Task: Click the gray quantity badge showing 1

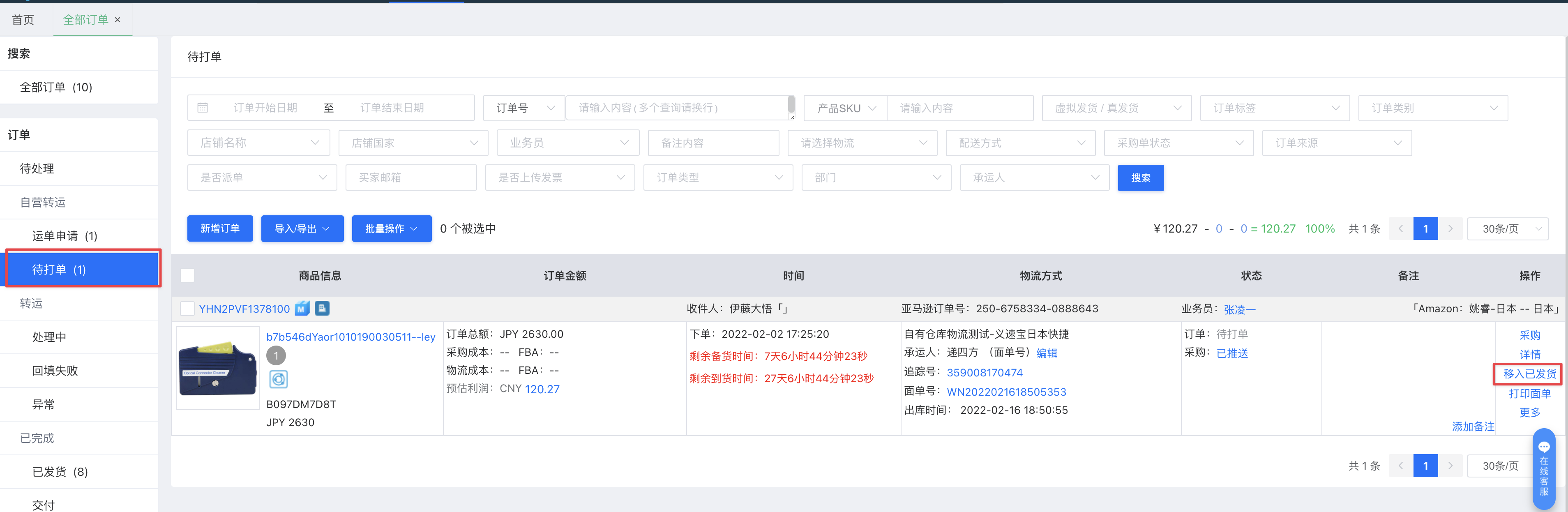Action: [x=276, y=355]
